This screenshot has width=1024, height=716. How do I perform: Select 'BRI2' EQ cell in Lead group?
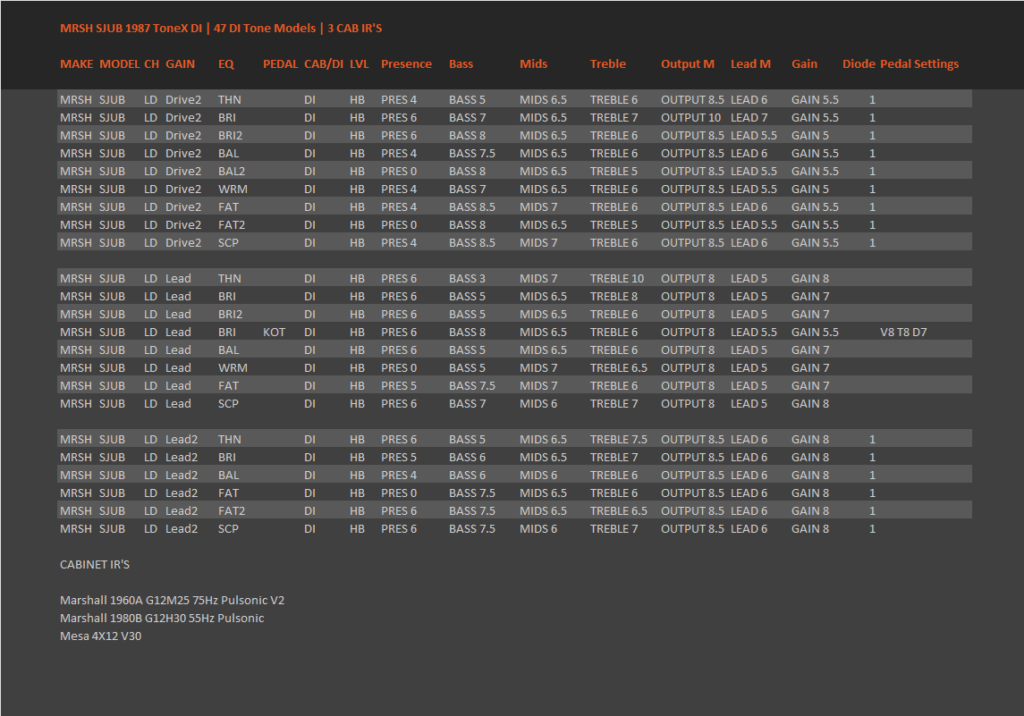(231, 314)
